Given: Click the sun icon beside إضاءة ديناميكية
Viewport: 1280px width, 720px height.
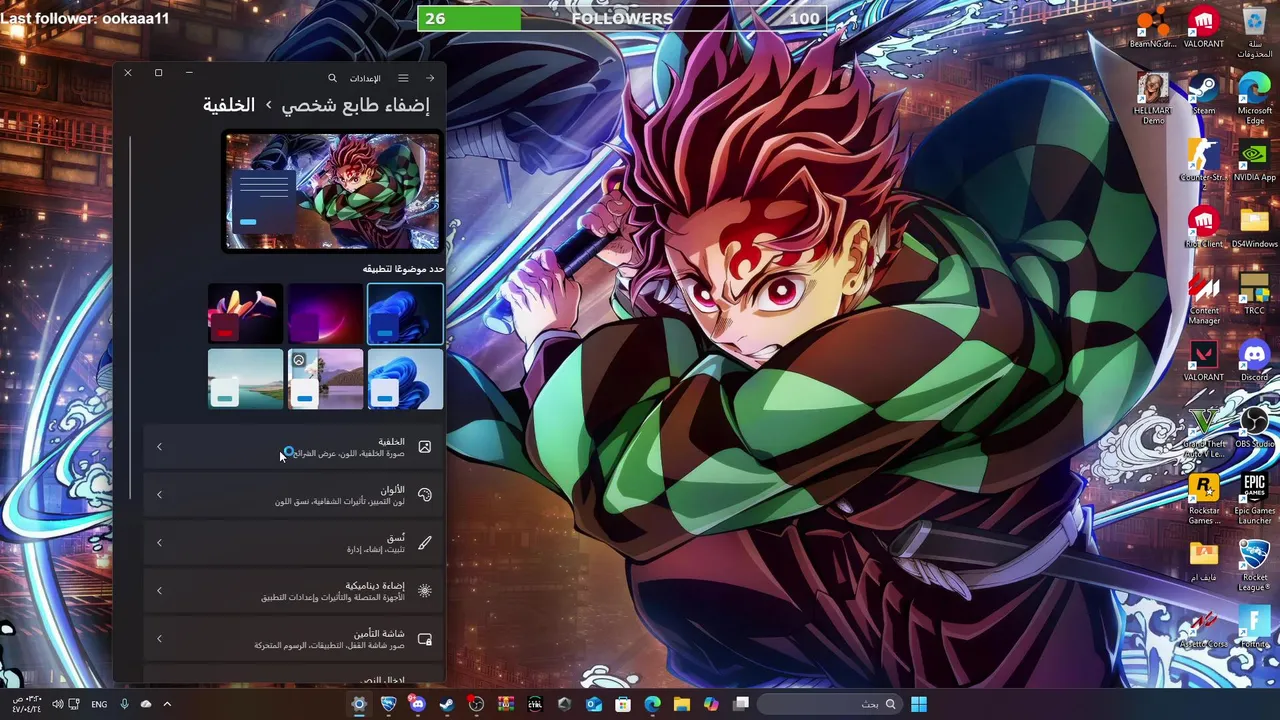Looking at the screenshot, I should (425, 591).
